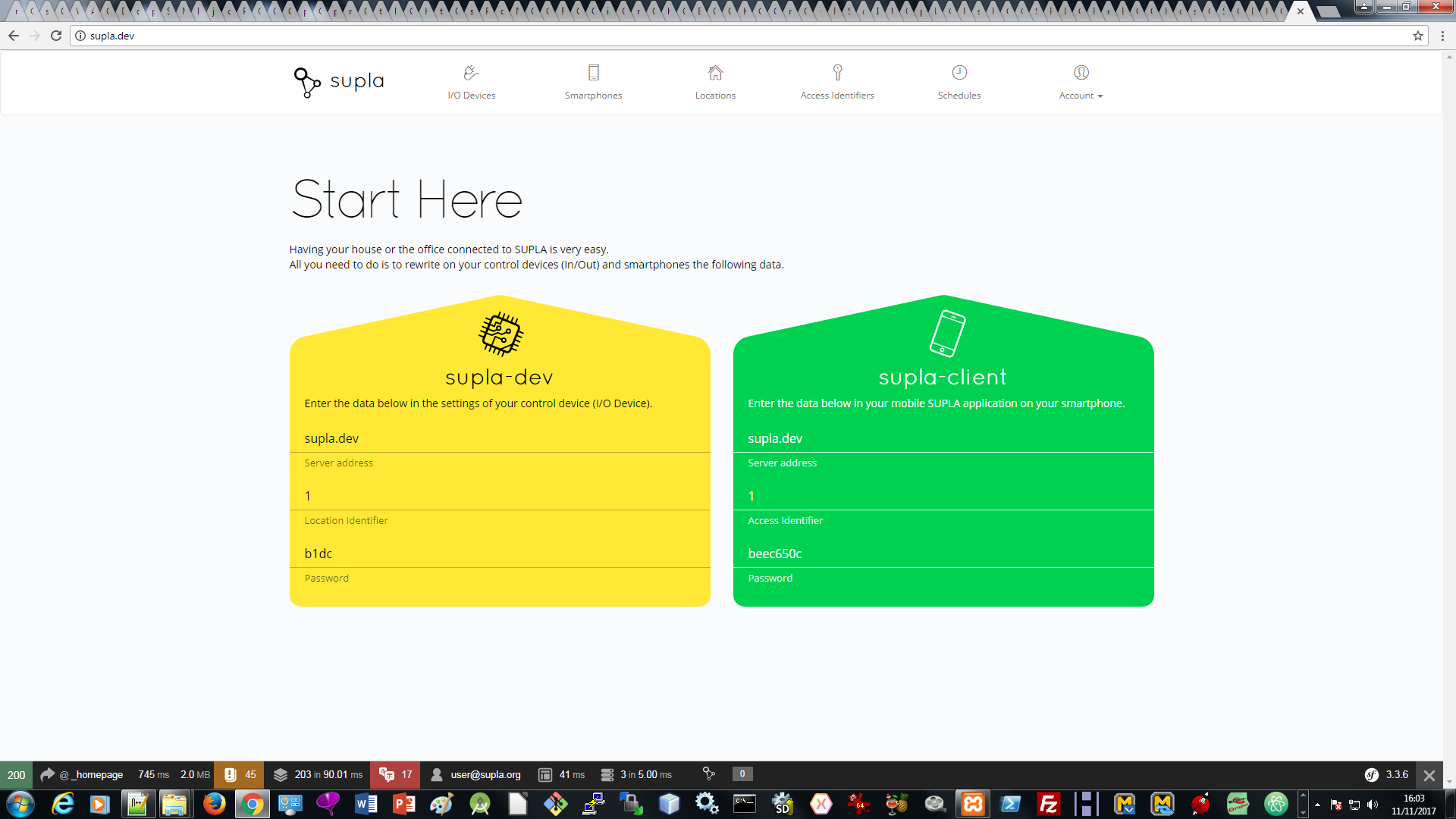Expand the Account dropdown menu
The width and height of the screenshot is (1456, 819).
pyautogui.click(x=1081, y=83)
